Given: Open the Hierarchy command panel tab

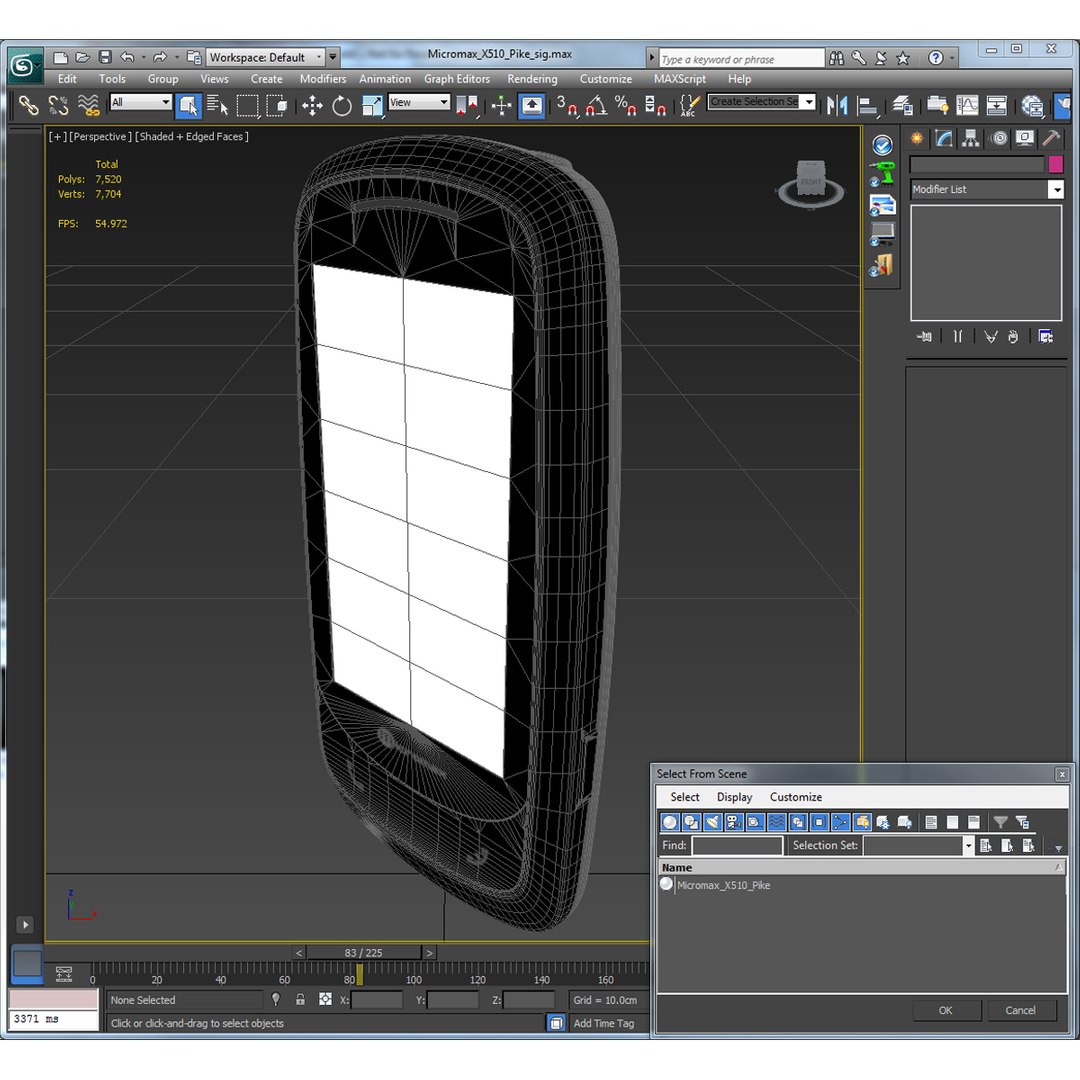Looking at the screenshot, I should click(x=970, y=138).
